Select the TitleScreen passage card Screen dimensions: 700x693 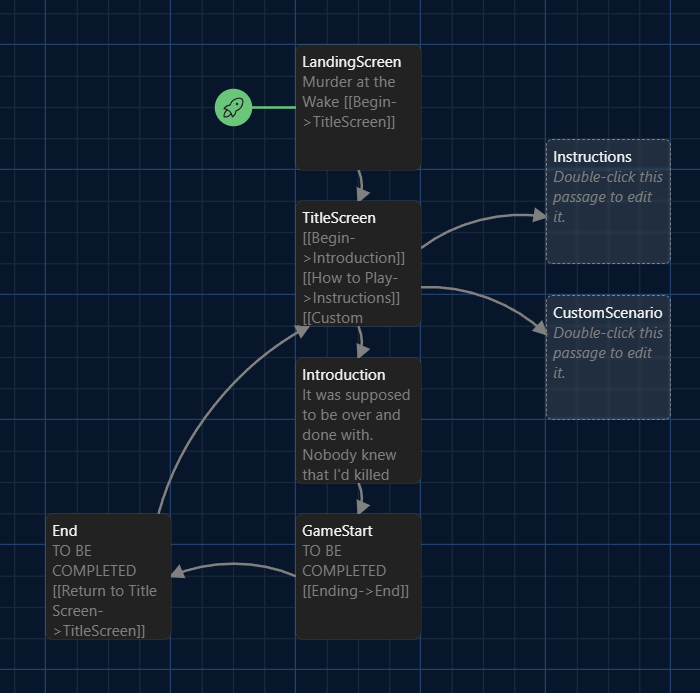[358, 263]
